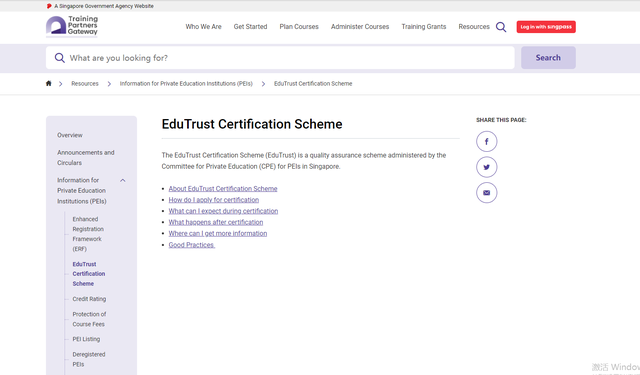
Task: Click Log in with singpass button
Action: 546,27
